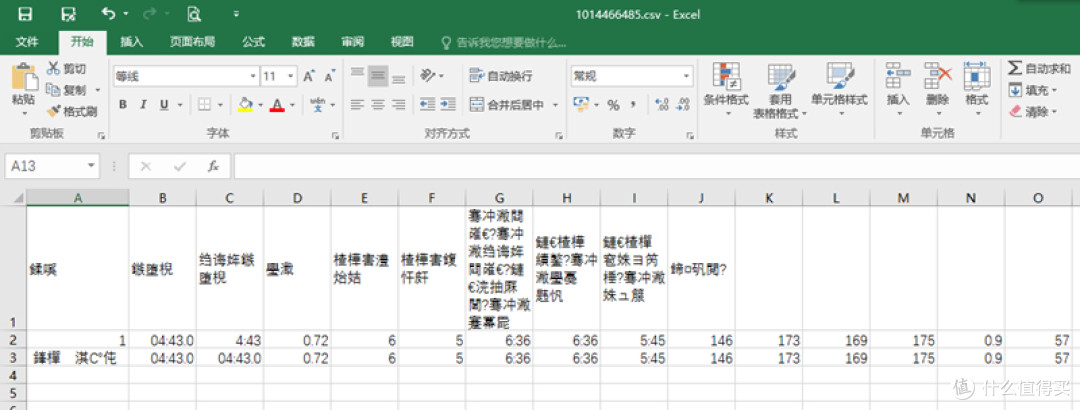Viewport: 1080px width, 410px height.
Task: Toggle Underline formatting
Action: (x=164, y=105)
